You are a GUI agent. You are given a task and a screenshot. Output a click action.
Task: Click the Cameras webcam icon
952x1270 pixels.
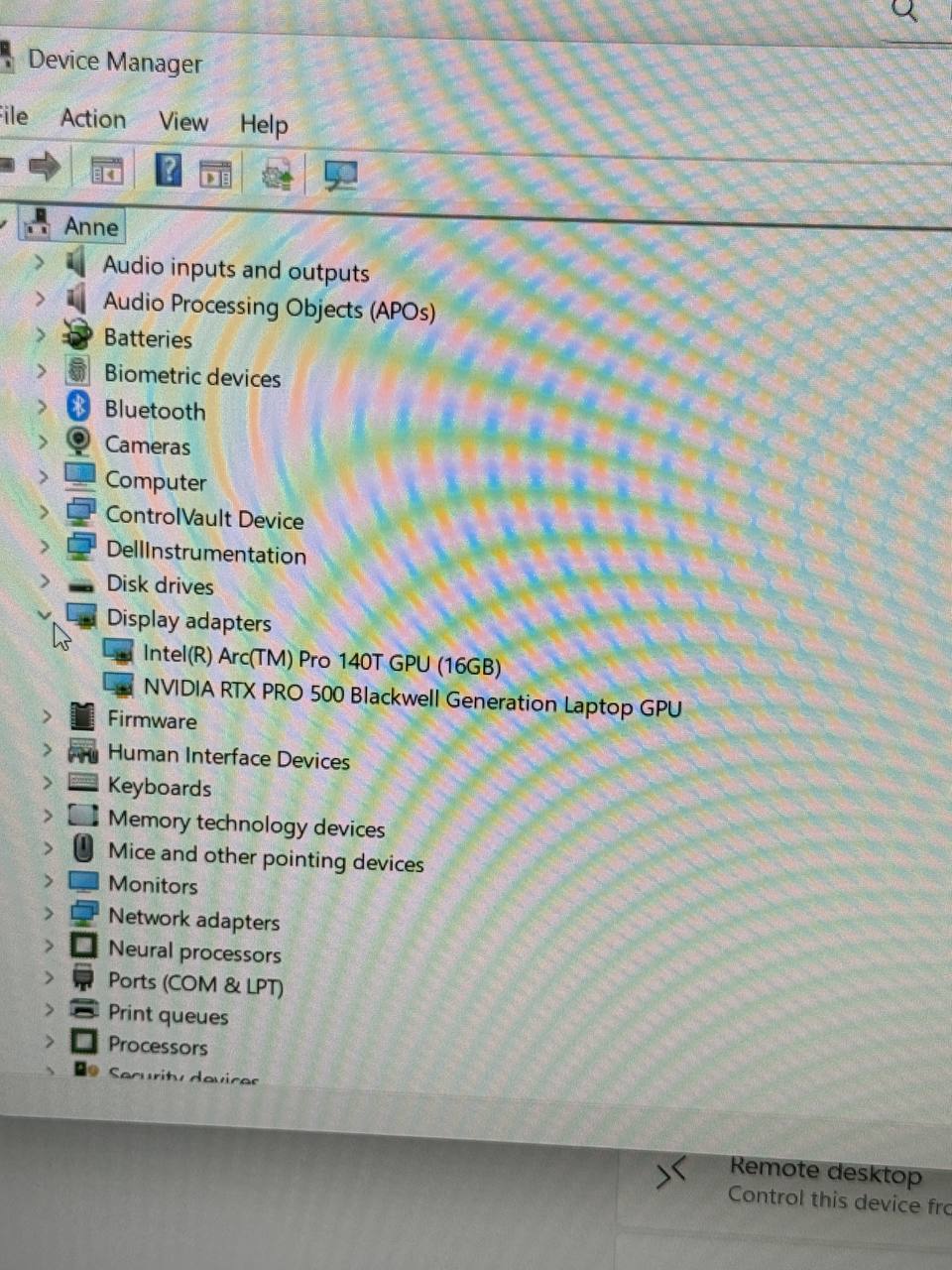(78, 441)
